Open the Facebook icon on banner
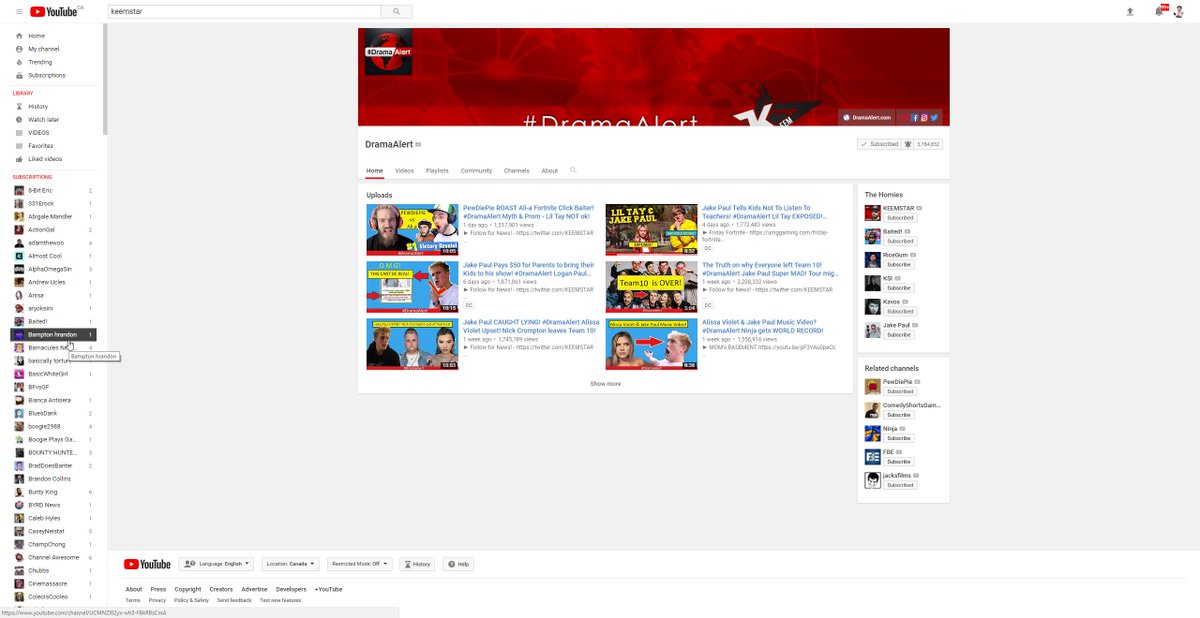The height and width of the screenshot is (618, 1200). [913, 118]
